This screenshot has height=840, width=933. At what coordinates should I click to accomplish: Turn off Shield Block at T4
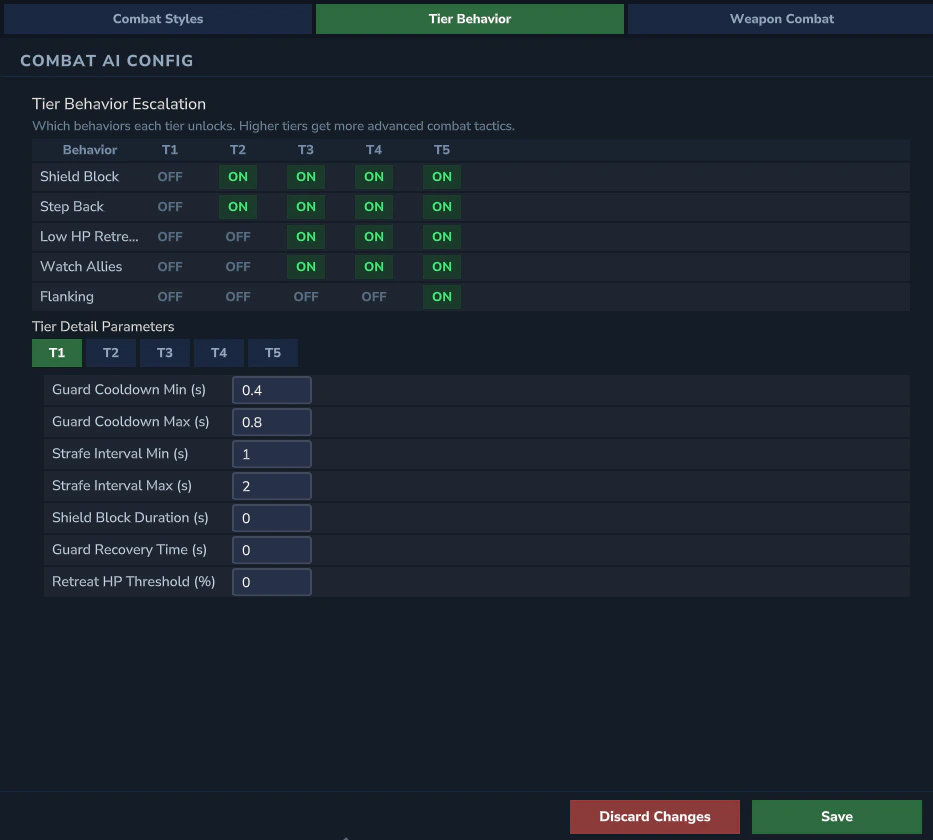click(x=373, y=176)
